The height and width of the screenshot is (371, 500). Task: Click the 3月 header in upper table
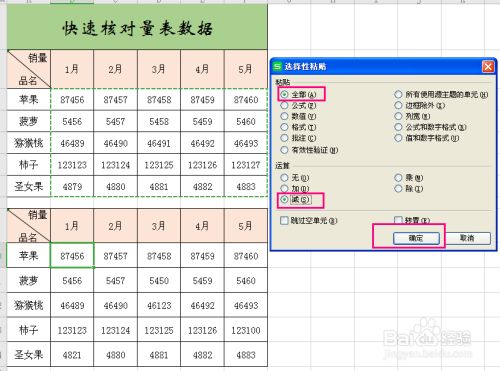[159, 69]
